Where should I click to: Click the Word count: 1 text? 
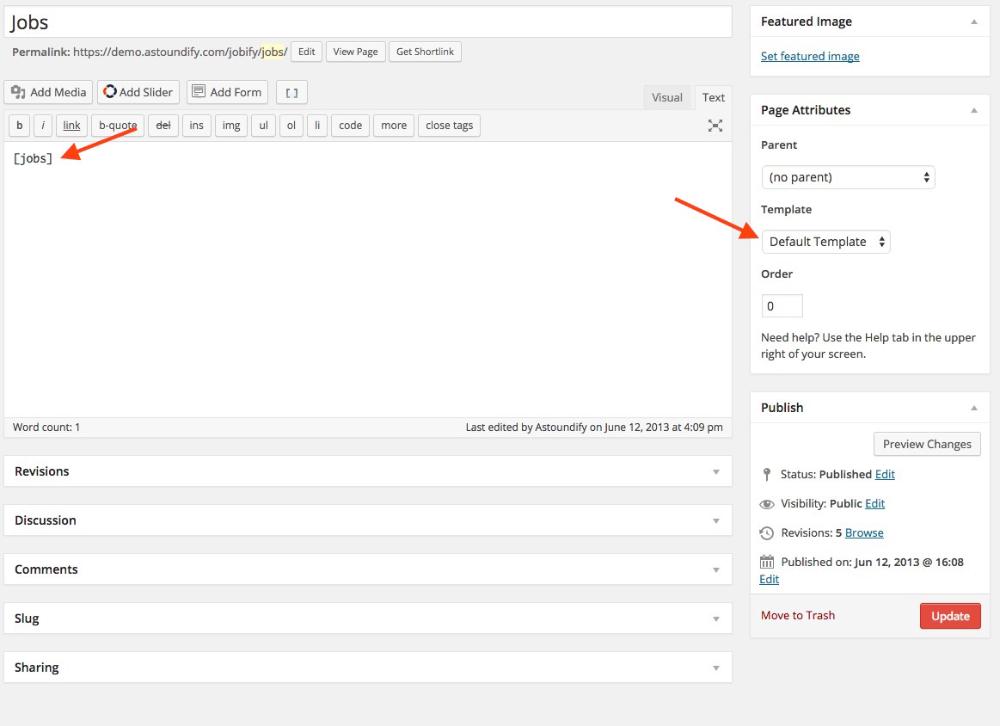pos(47,427)
